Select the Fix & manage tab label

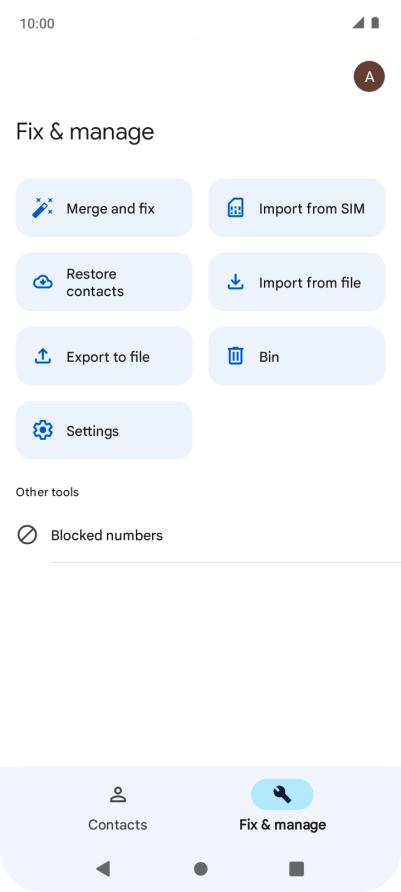(x=283, y=824)
